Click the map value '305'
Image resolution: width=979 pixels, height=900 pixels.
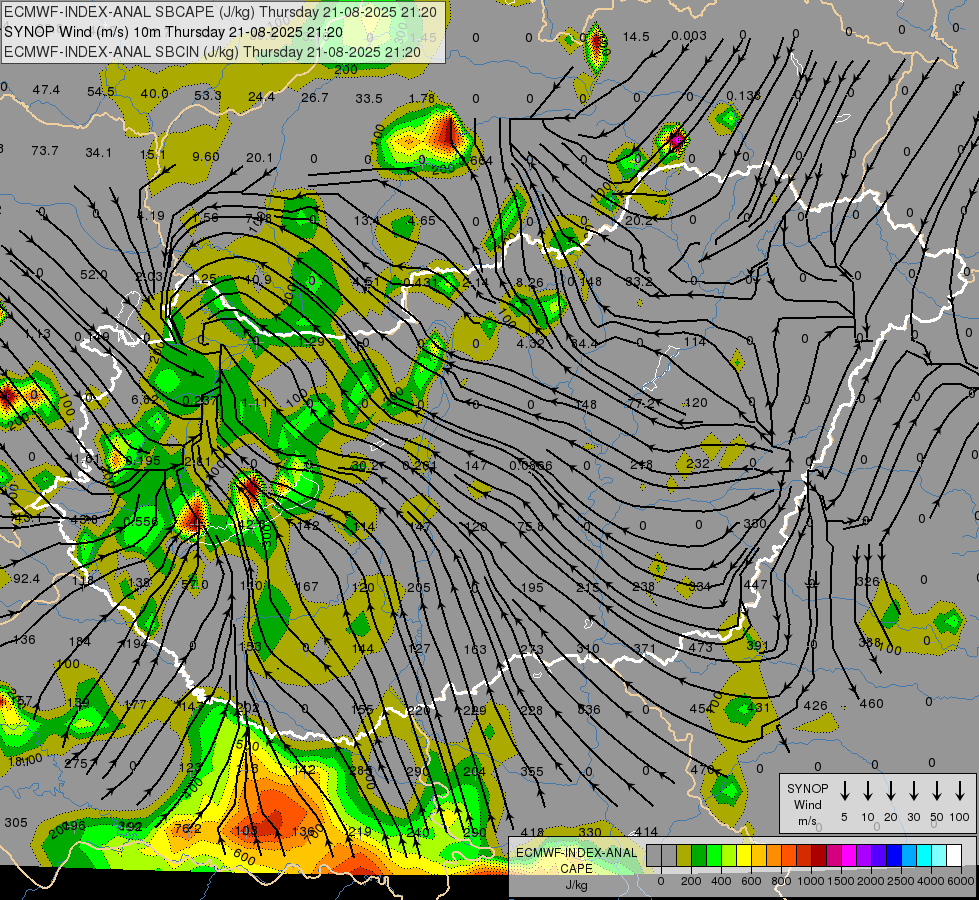[16, 823]
